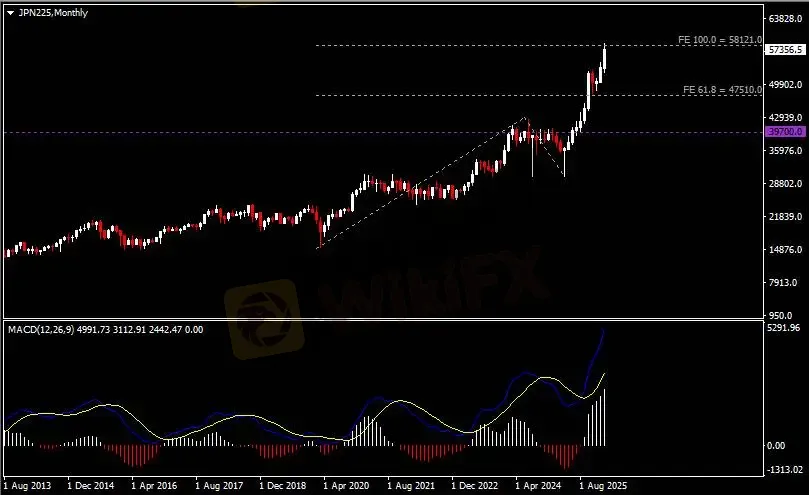Click the 63828.0 price axis label
The height and width of the screenshot is (495, 809).
tap(785, 19)
